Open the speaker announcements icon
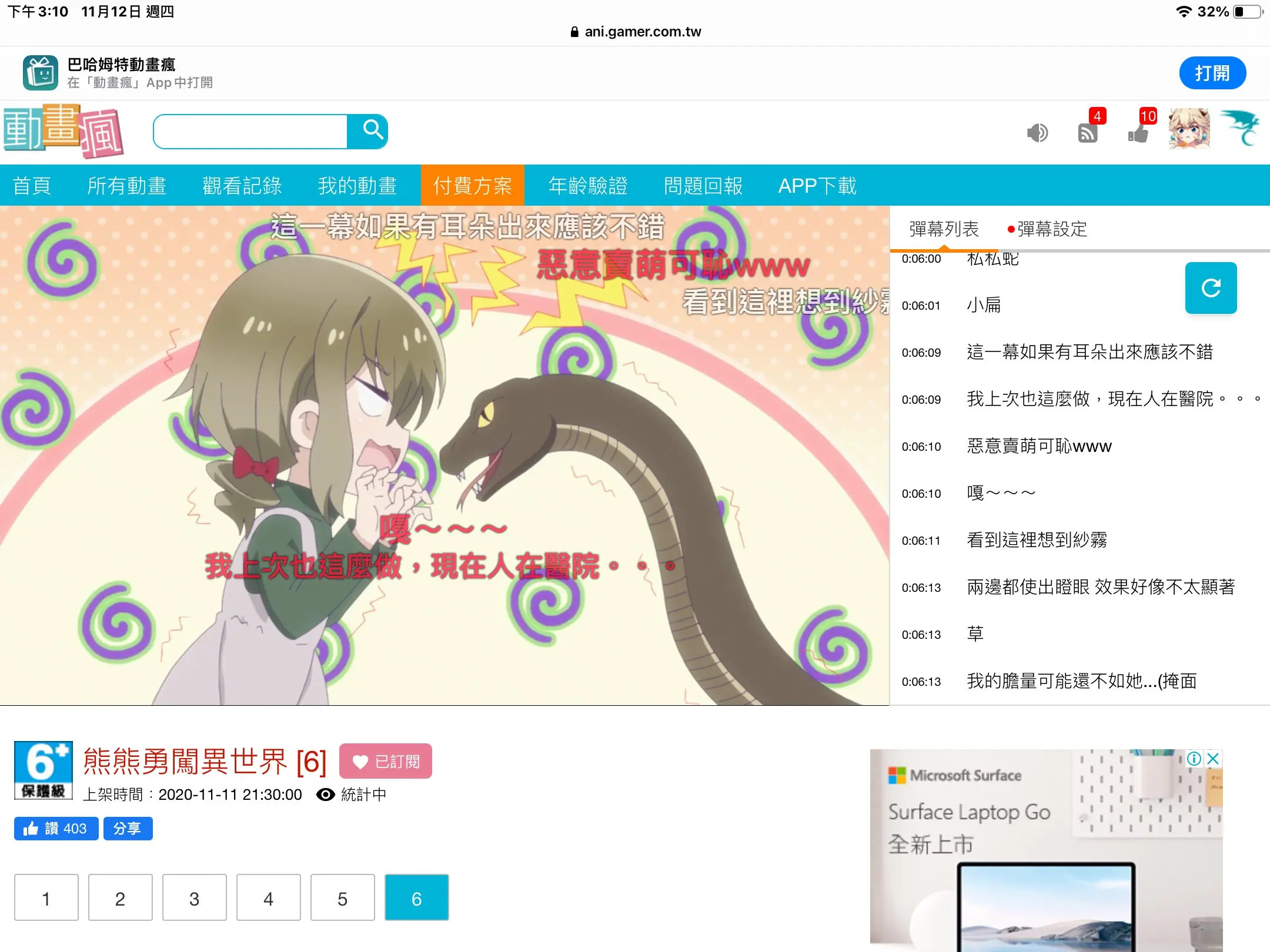The height and width of the screenshot is (952, 1270). pyautogui.click(x=1037, y=133)
